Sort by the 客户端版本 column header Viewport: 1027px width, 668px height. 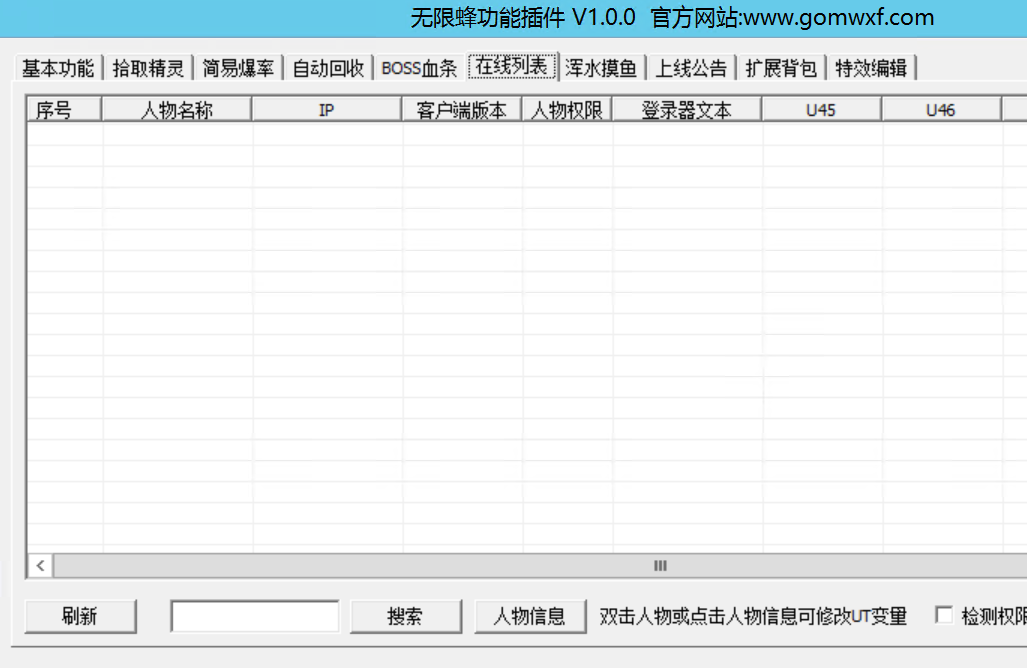462,110
